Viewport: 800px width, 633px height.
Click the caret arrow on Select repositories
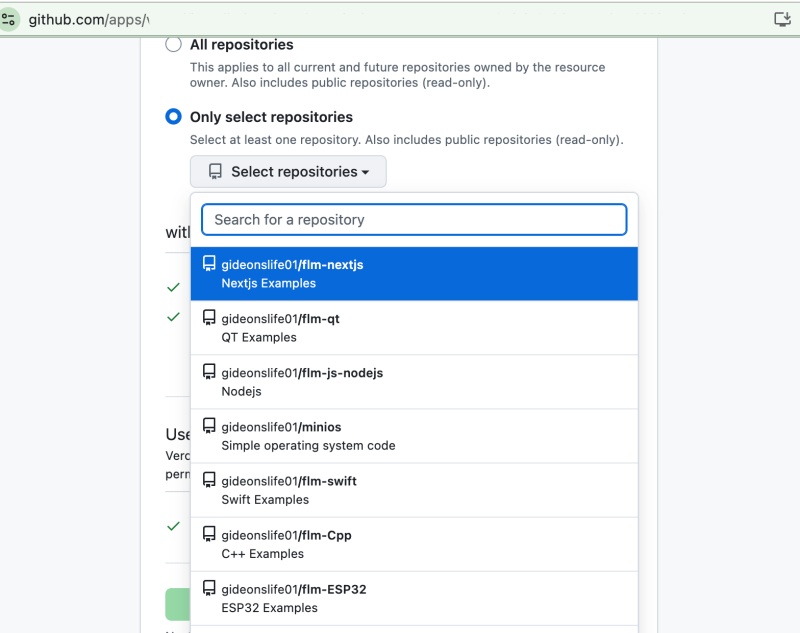pyautogui.click(x=365, y=172)
